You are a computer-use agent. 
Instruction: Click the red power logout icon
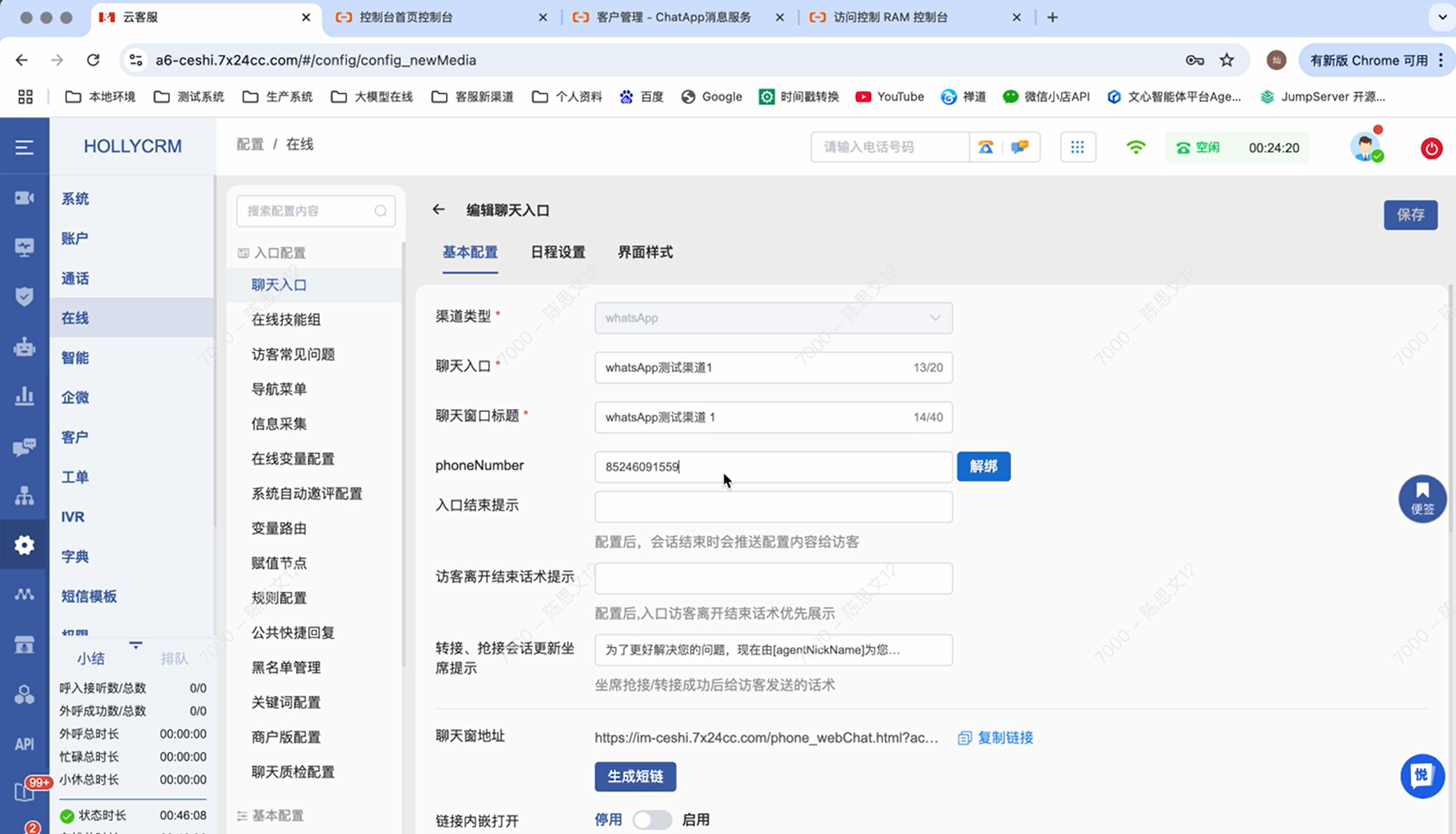[x=1431, y=149]
